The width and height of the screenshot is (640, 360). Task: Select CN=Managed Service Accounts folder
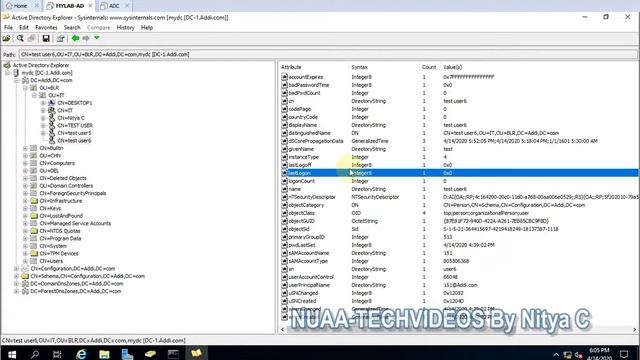click(75, 223)
